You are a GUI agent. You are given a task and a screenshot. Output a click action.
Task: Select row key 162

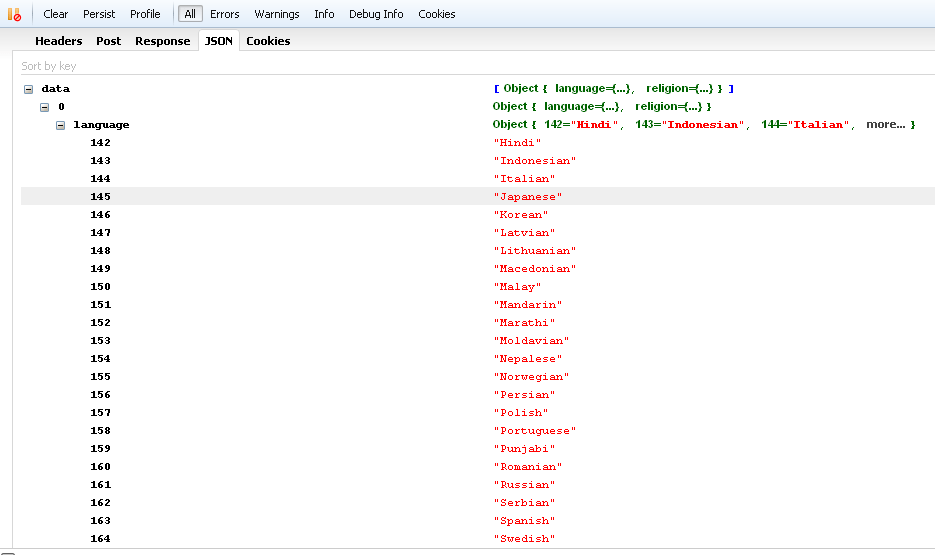point(100,503)
